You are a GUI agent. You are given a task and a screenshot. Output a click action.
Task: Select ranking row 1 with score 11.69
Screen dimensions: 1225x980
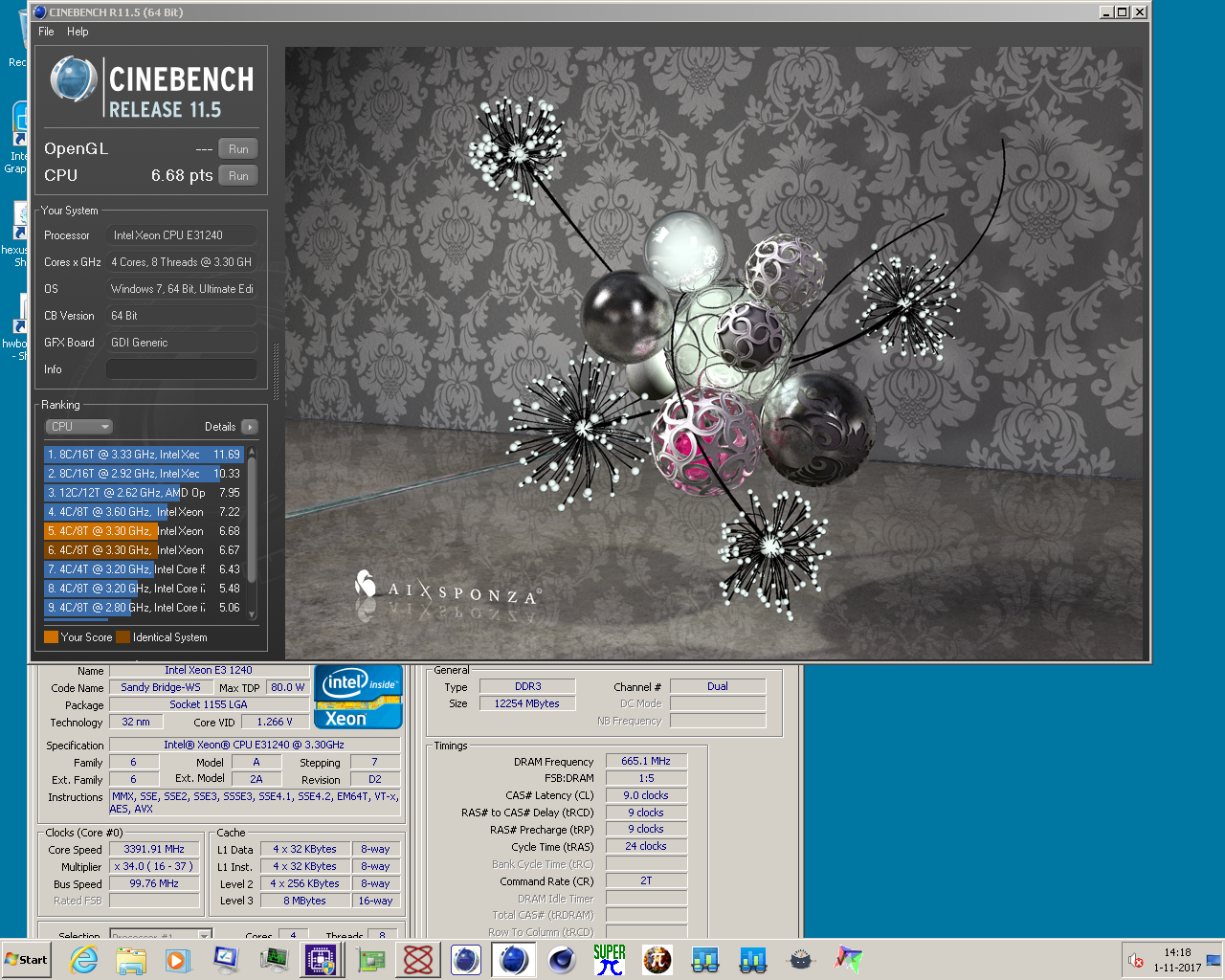pos(145,455)
